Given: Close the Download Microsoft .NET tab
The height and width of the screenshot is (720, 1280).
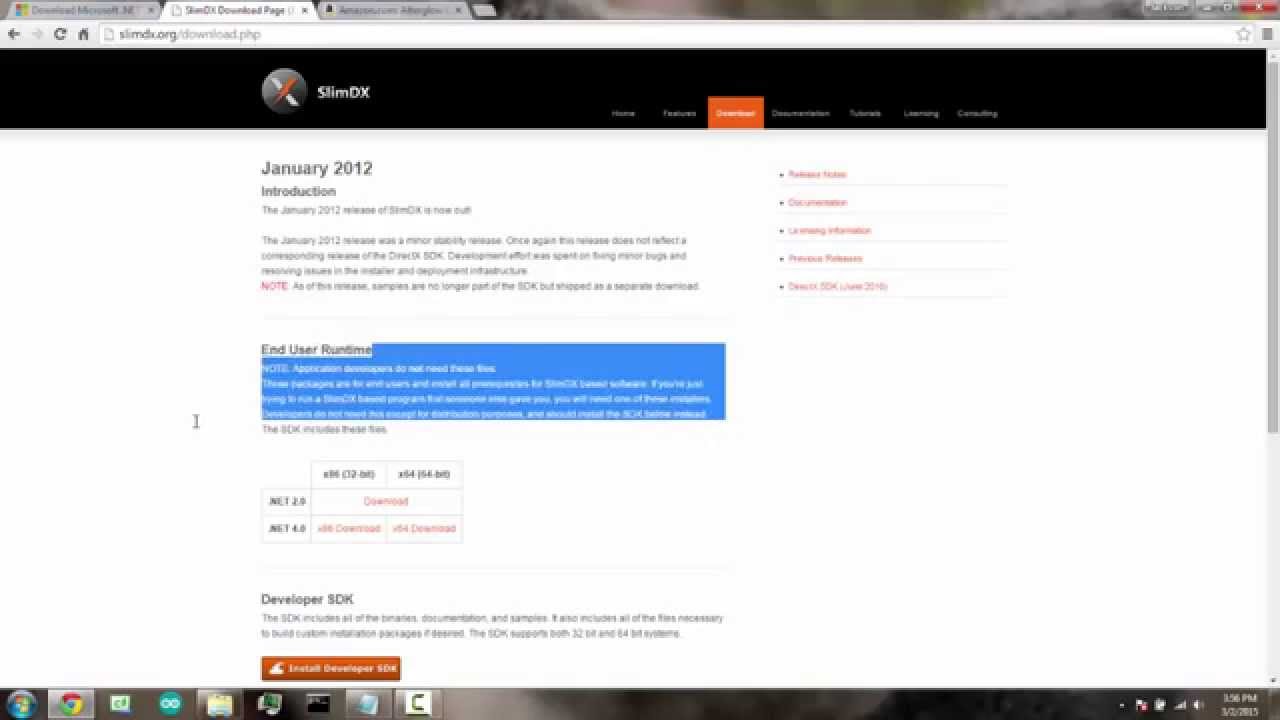Looking at the screenshot, I should (151, 10).
